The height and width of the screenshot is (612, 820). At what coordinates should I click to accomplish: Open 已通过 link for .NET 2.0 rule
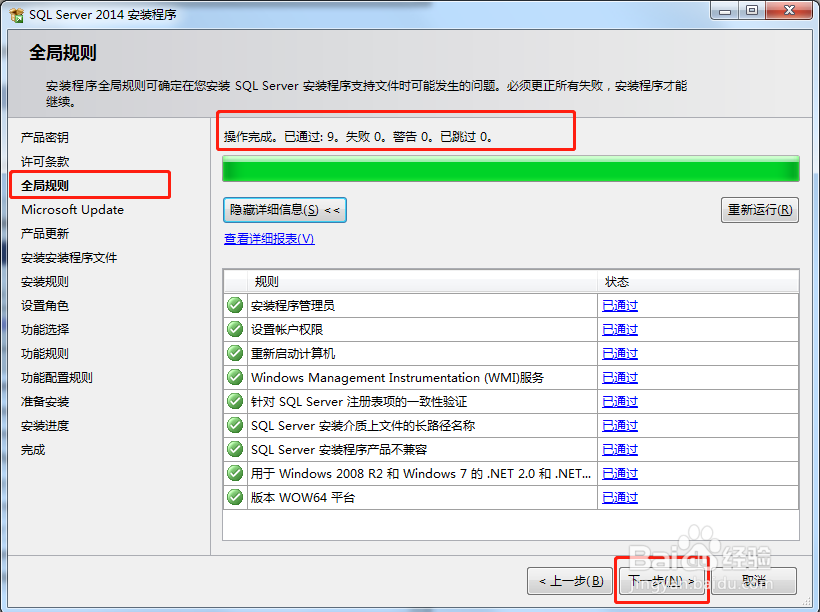tap(620, 474)
